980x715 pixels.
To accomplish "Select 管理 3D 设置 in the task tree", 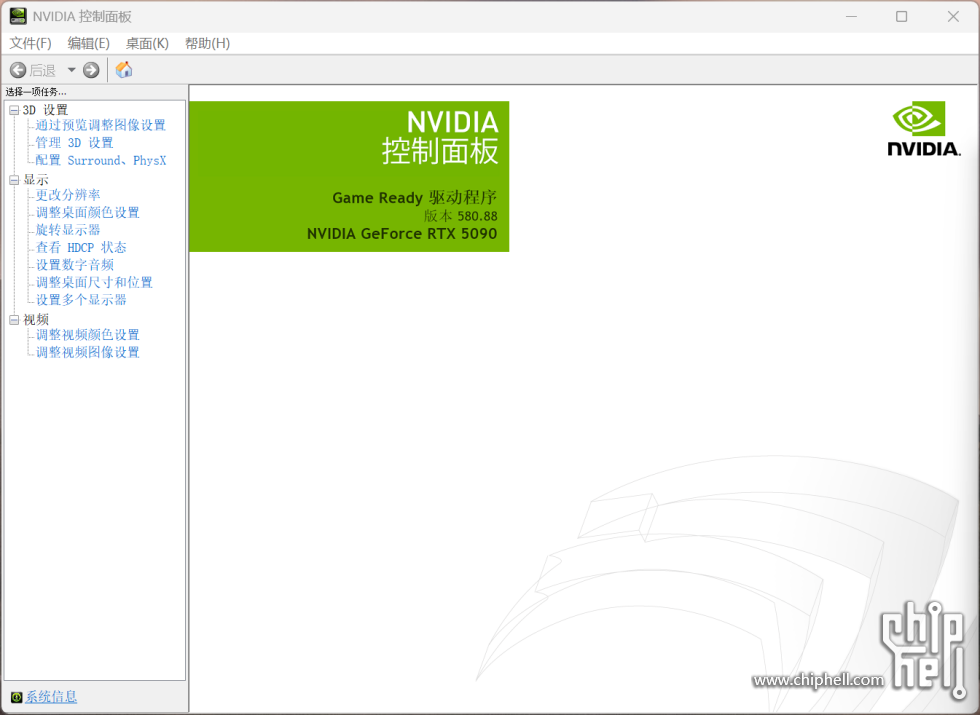I will coord(74,142).
